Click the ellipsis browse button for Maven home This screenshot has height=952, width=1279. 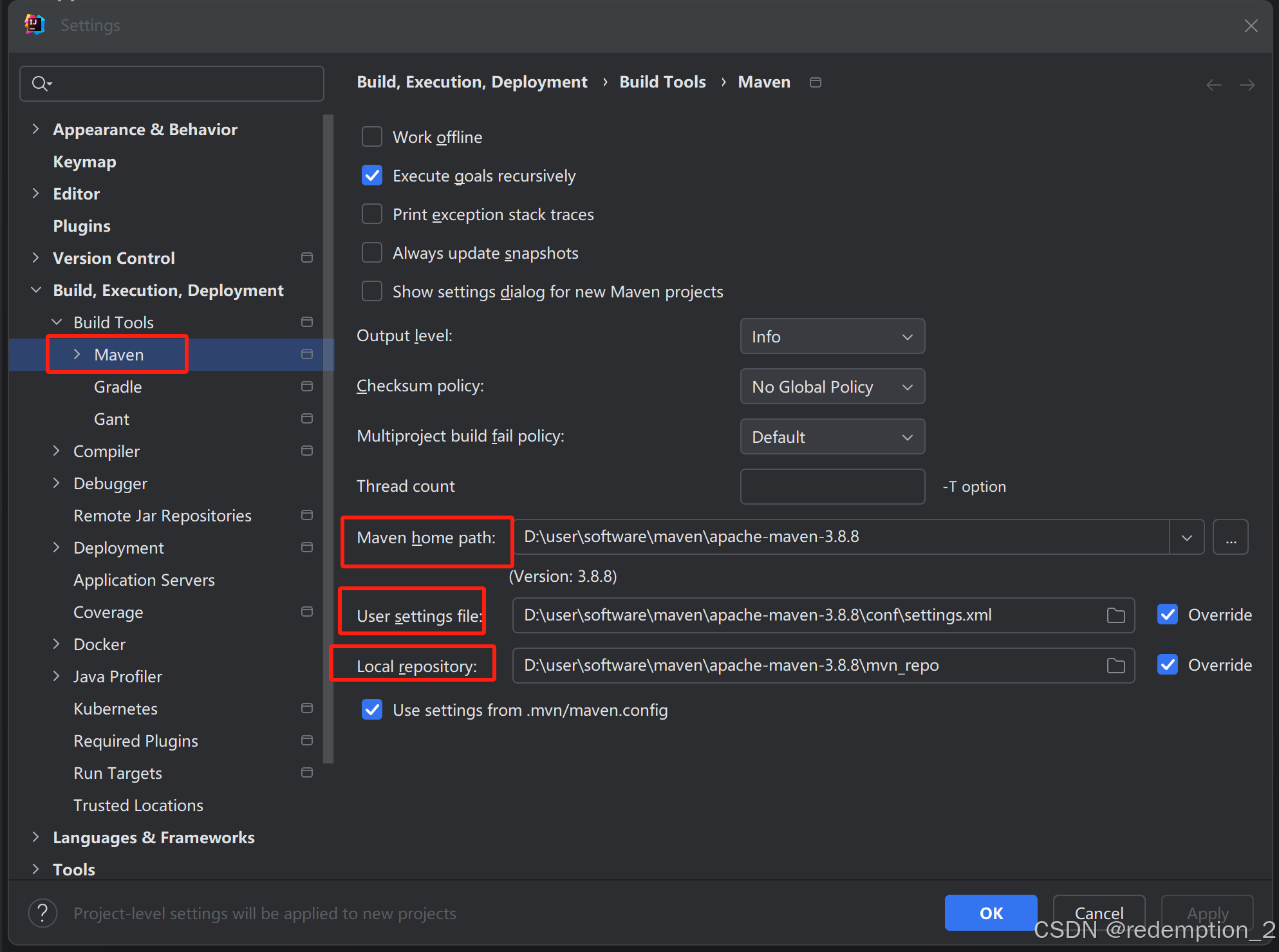coord(1230,537)
